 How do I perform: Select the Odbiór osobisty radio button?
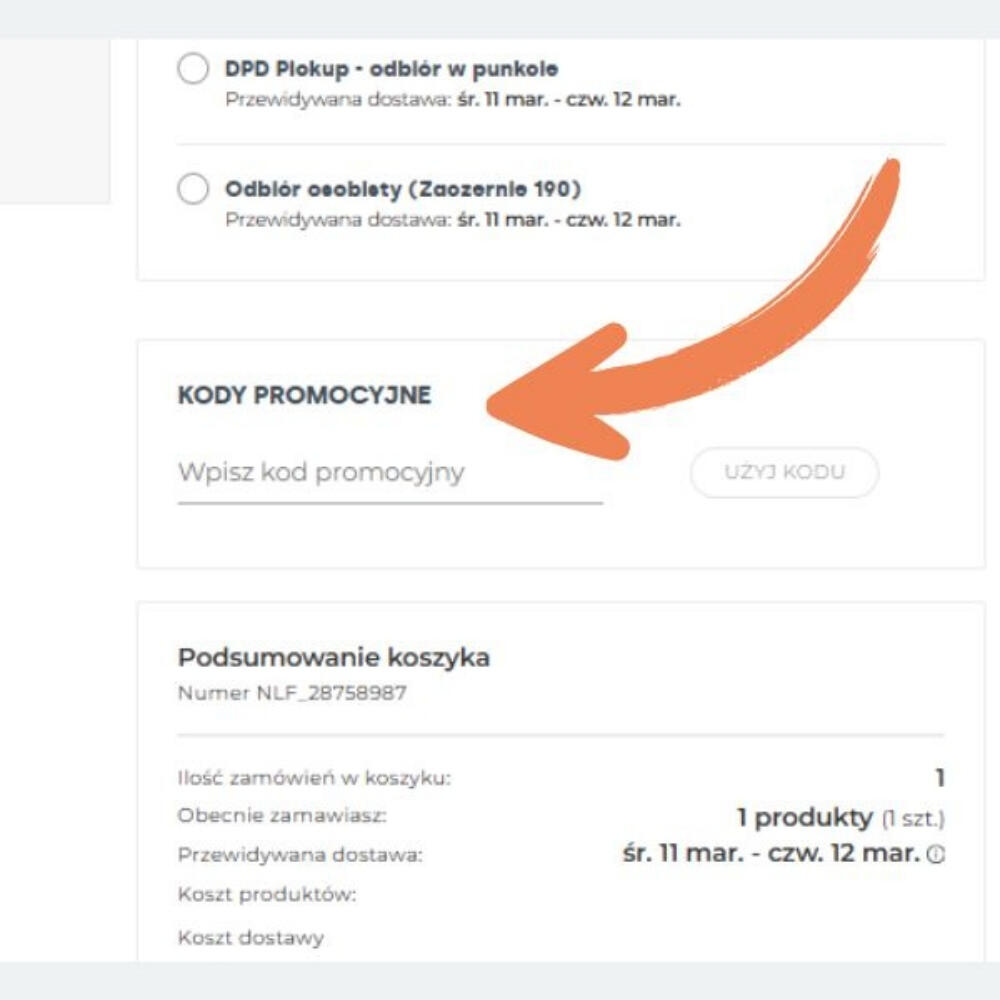click(192, 189)
